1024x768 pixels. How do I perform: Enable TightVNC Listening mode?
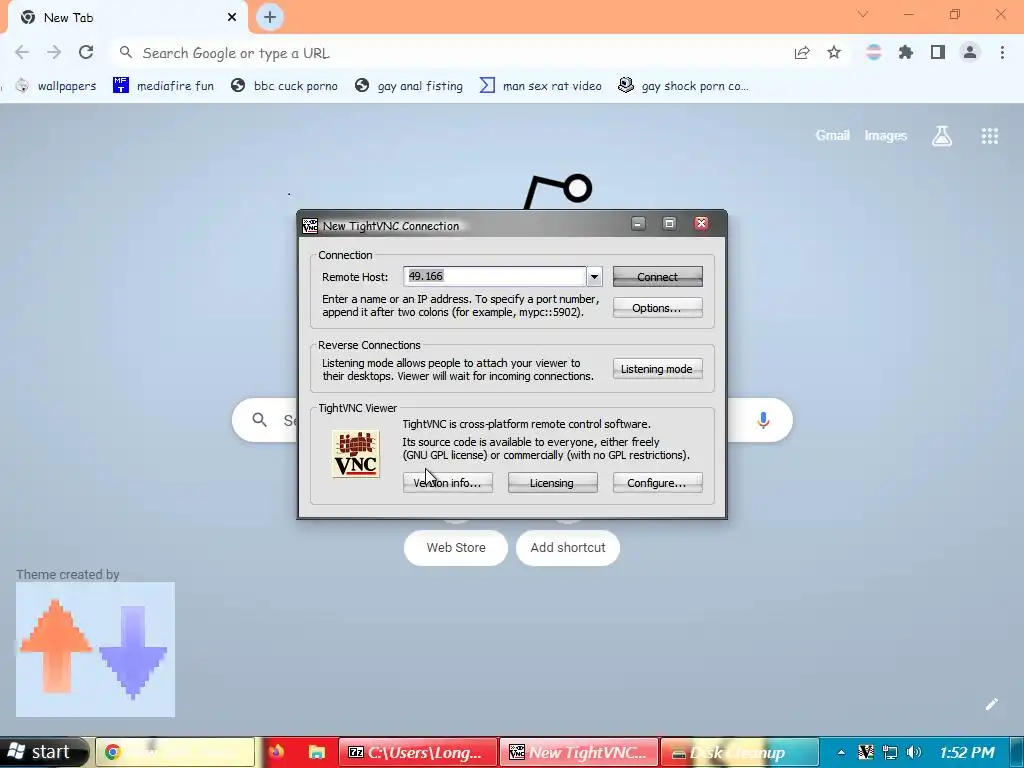pos(658,369)
